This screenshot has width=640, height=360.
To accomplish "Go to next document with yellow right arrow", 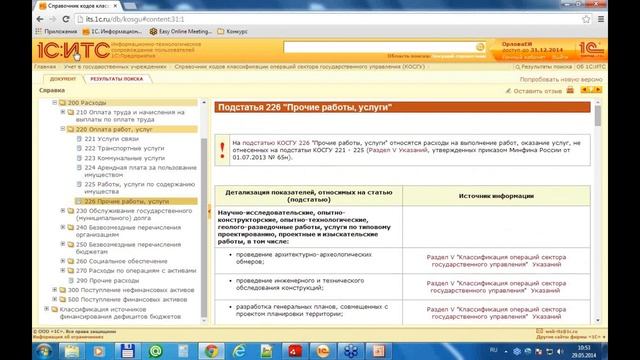I will (598, 90).
